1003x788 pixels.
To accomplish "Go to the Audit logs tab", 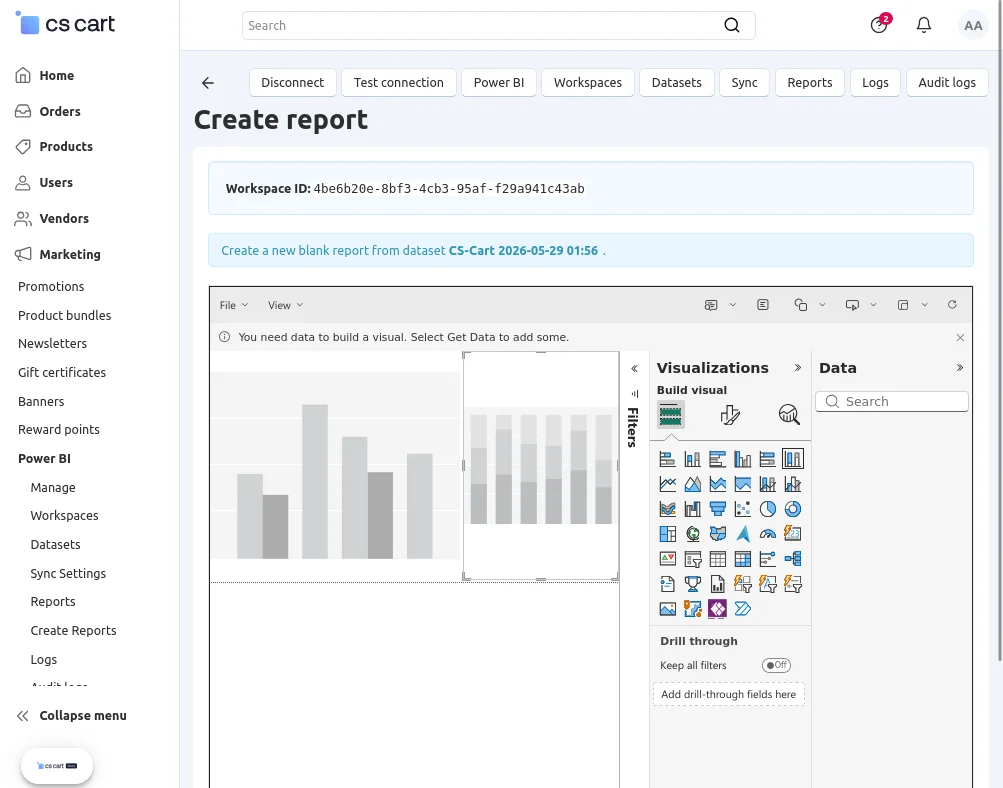I will 947,83.
